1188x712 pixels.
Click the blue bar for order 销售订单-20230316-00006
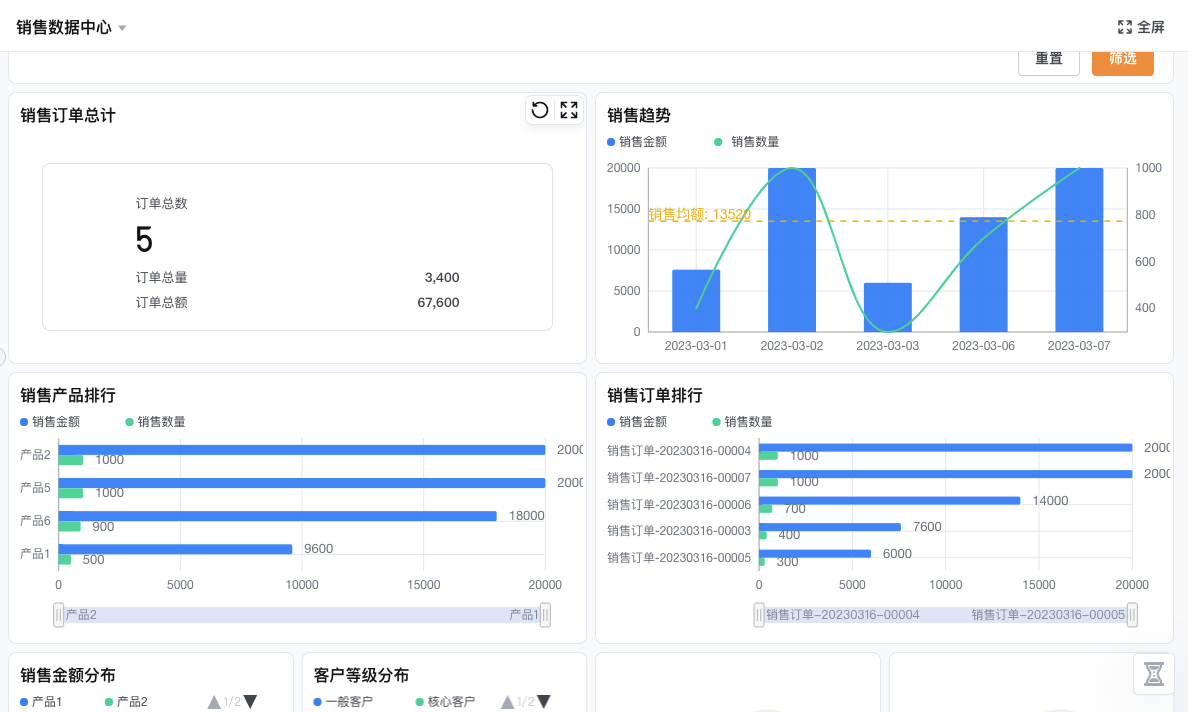889,501
